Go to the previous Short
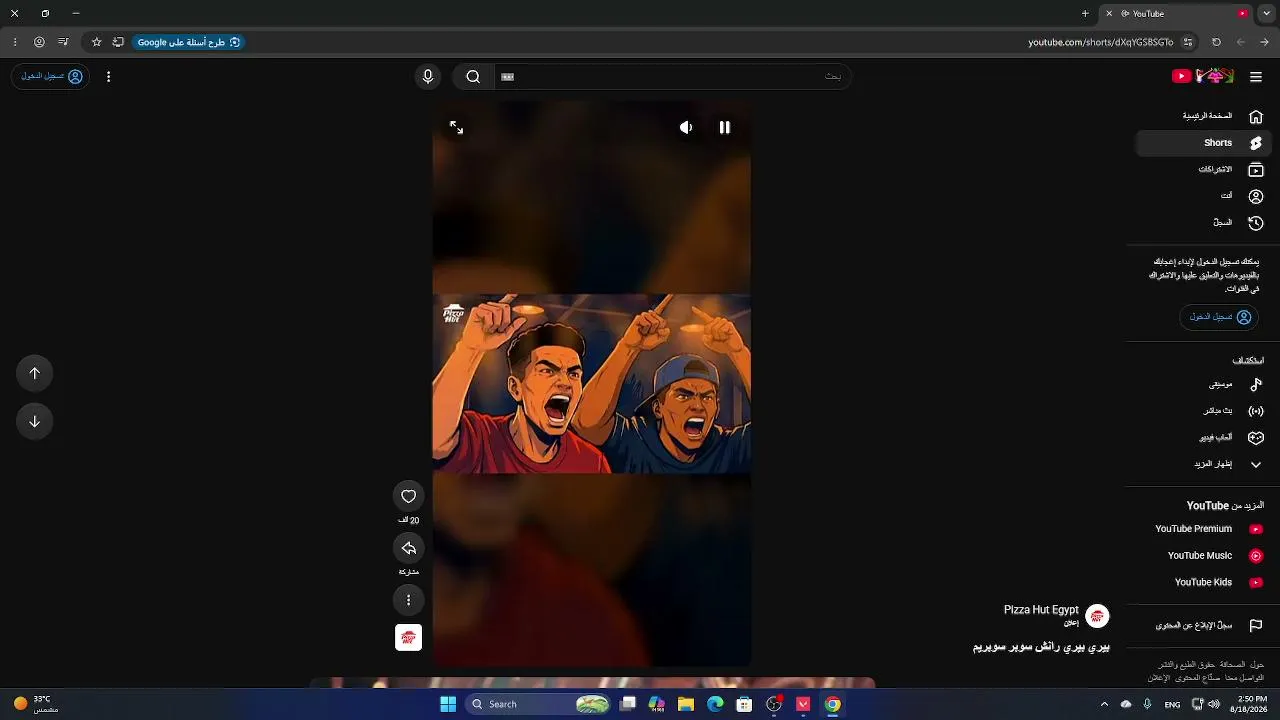The image size is (1280, 720). [34, 373]
